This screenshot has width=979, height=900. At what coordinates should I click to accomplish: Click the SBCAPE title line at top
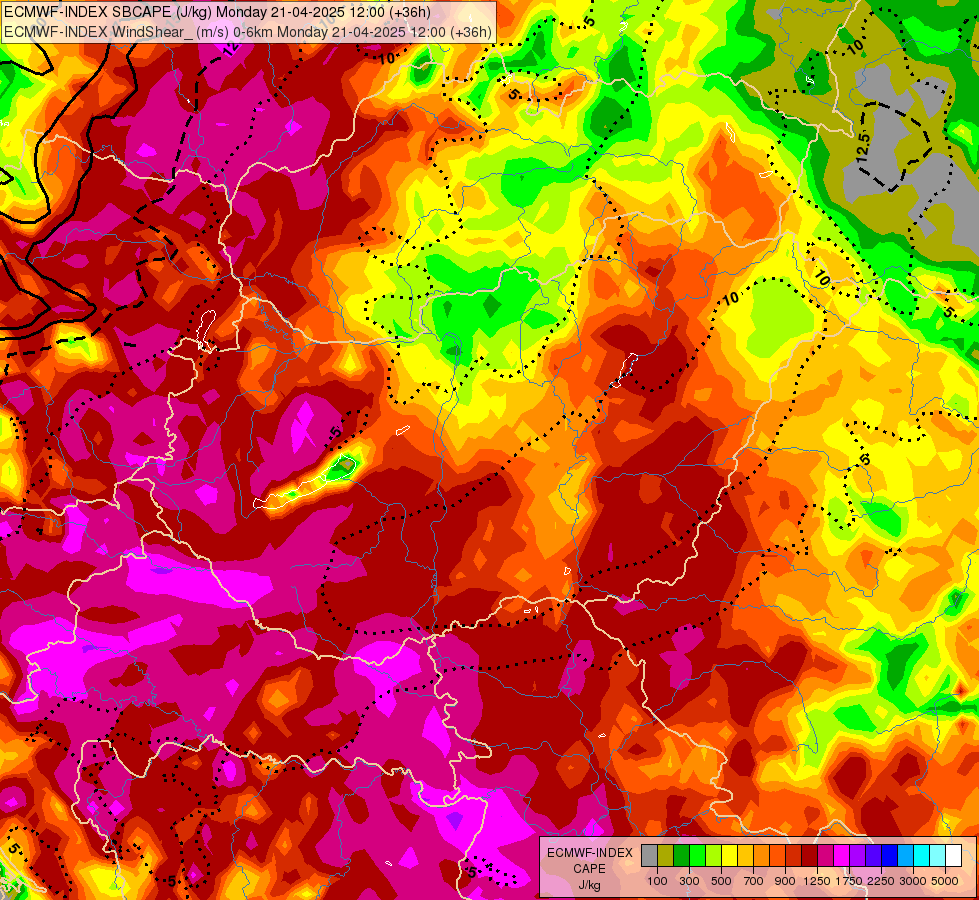[217, 12]
